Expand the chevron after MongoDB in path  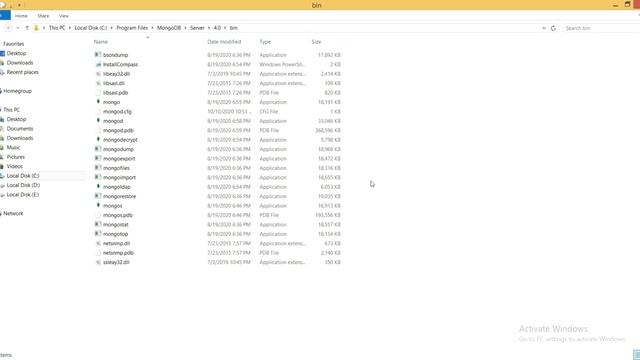point(185,28)
